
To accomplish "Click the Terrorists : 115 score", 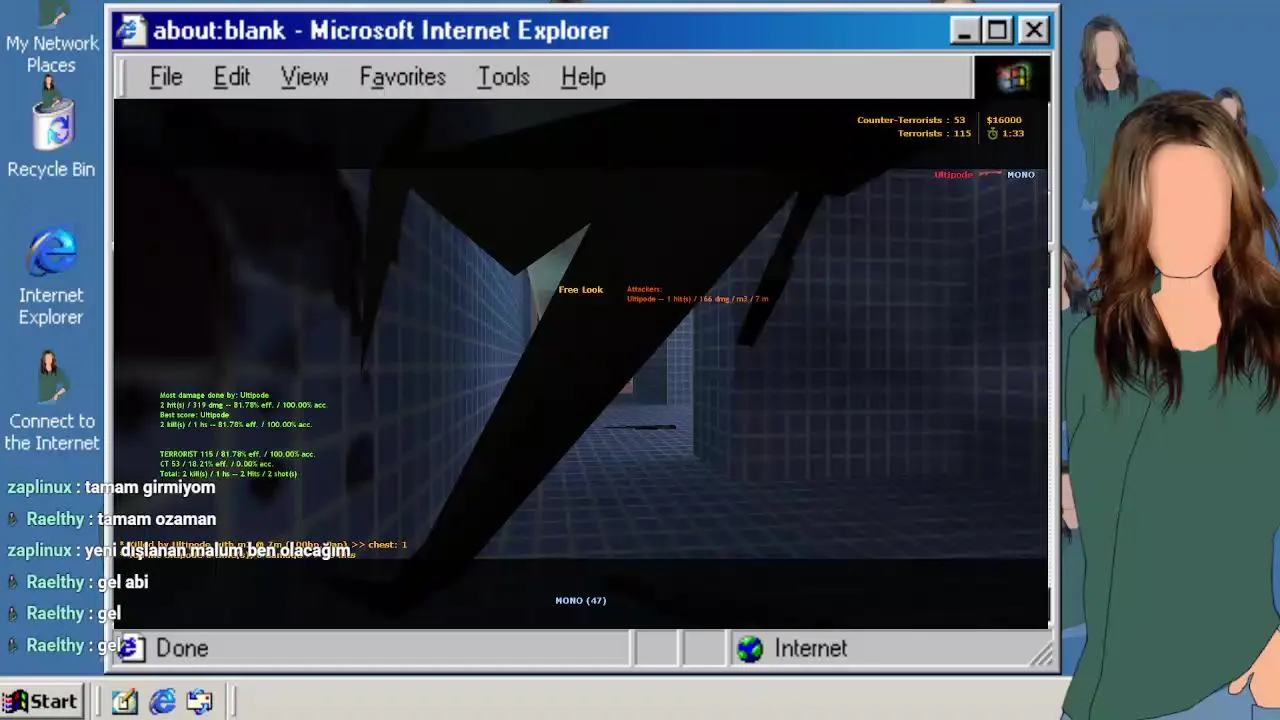I will [x=934, y=133].
